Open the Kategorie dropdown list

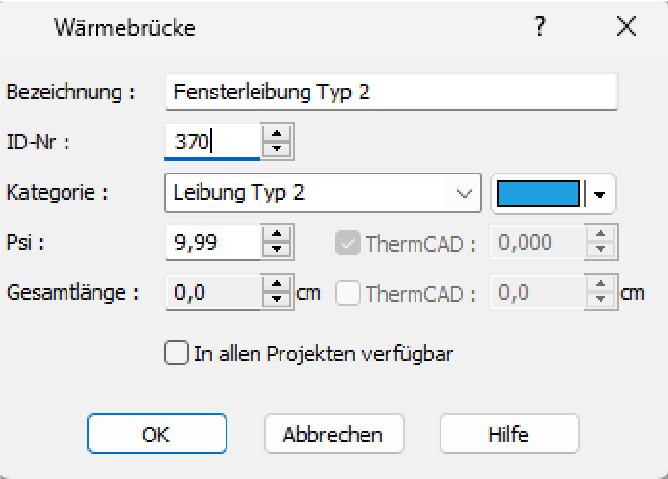(x=463, y=193)
